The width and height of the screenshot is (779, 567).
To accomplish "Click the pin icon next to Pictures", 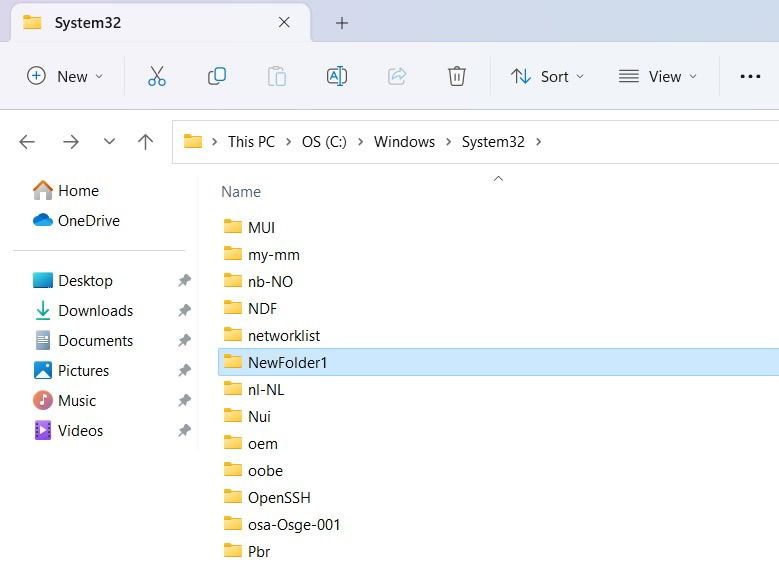I will (184, 370).
